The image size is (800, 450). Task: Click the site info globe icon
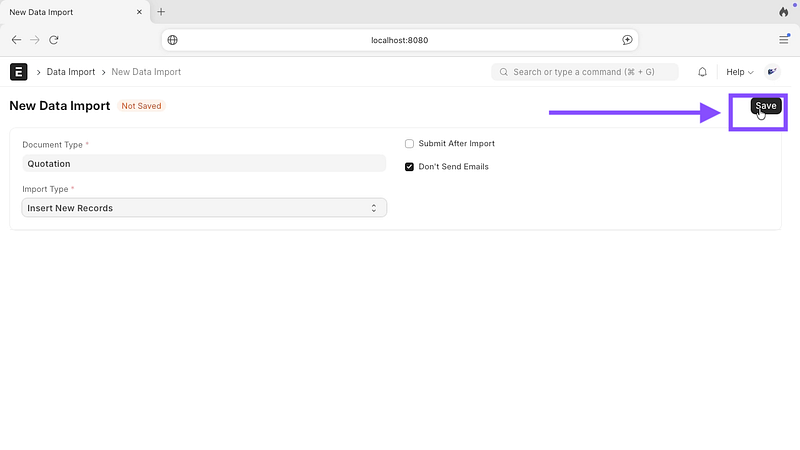pos(173,40)
